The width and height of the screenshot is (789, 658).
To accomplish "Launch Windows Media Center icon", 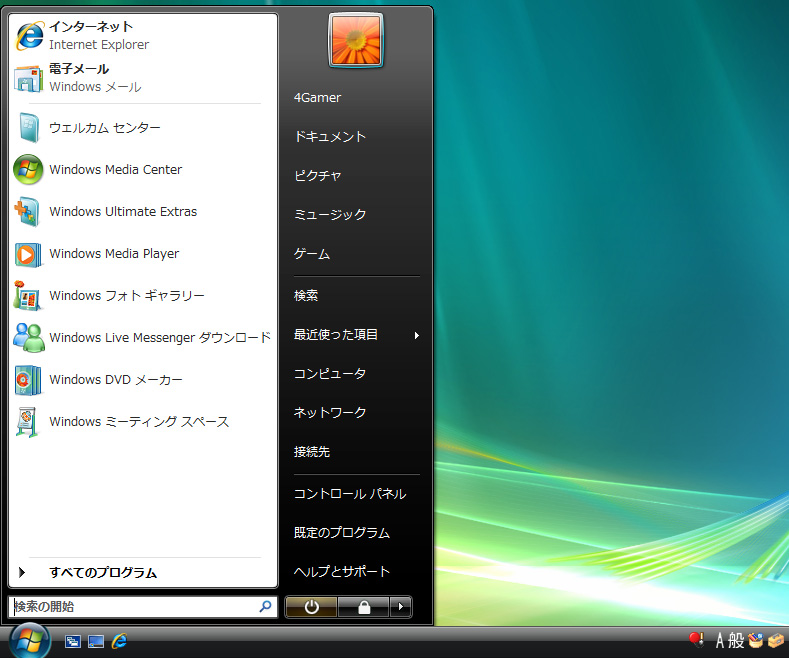I will 28,170.
